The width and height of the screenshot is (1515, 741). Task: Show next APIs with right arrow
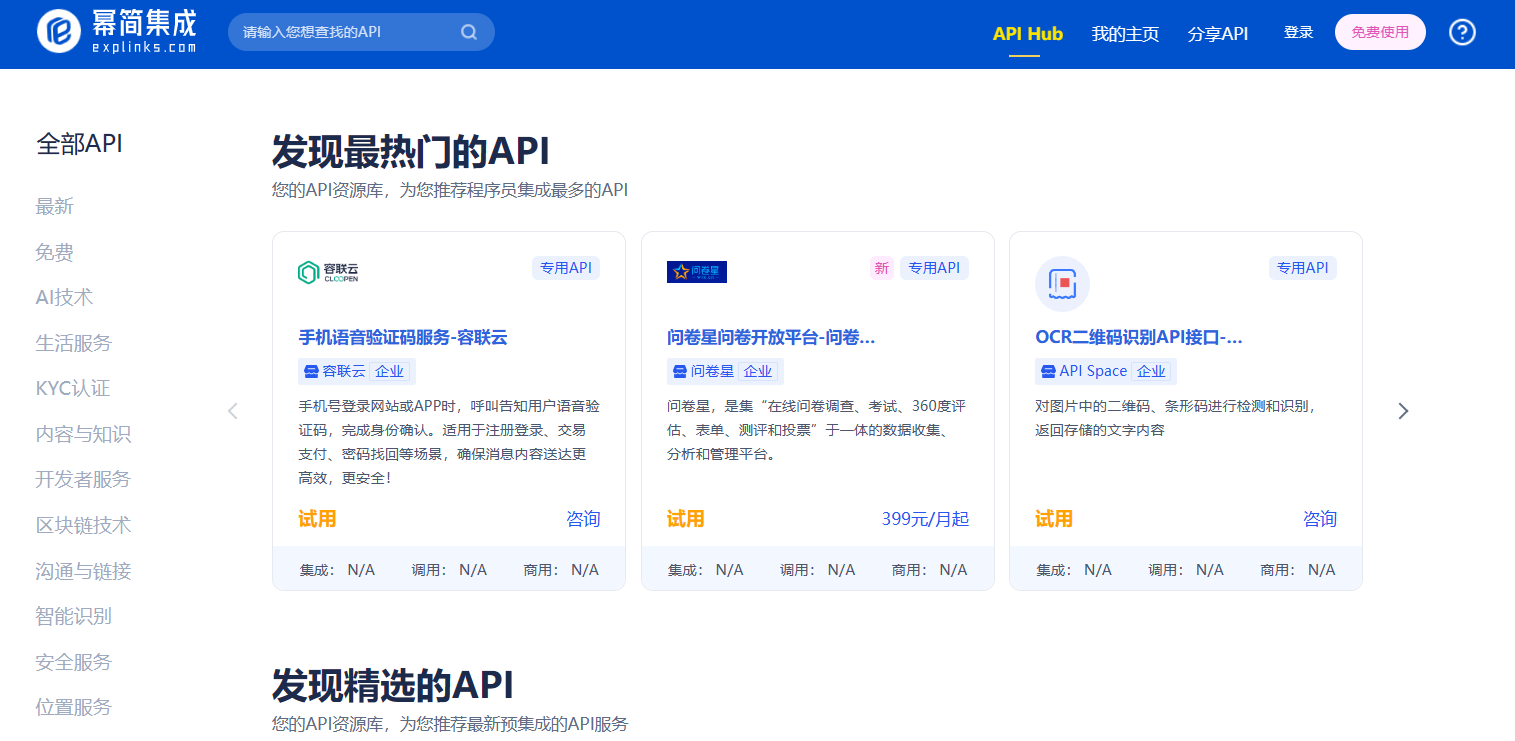point(1403,411)
